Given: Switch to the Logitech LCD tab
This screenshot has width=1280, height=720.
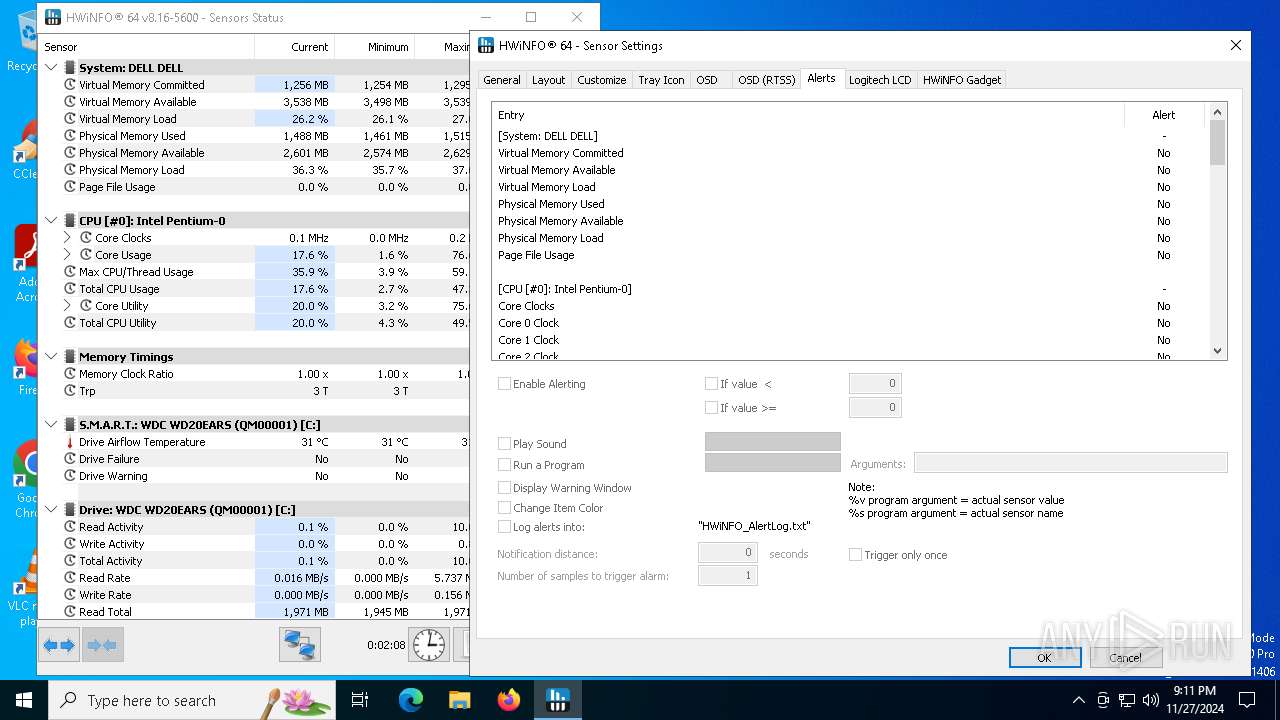Looking at the screenshot, I should click(880, 80).
